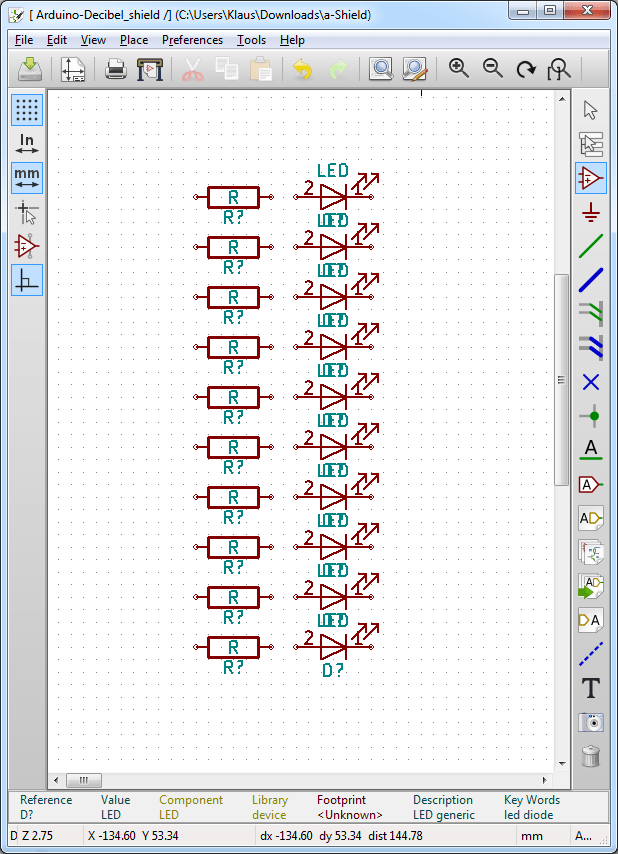Toggle horizontal/vertical wire orientation only

[27, 280]
